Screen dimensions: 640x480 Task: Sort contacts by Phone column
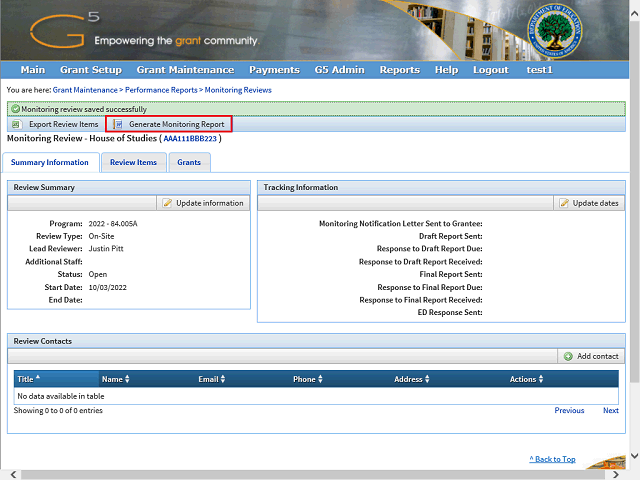point(307,379)
